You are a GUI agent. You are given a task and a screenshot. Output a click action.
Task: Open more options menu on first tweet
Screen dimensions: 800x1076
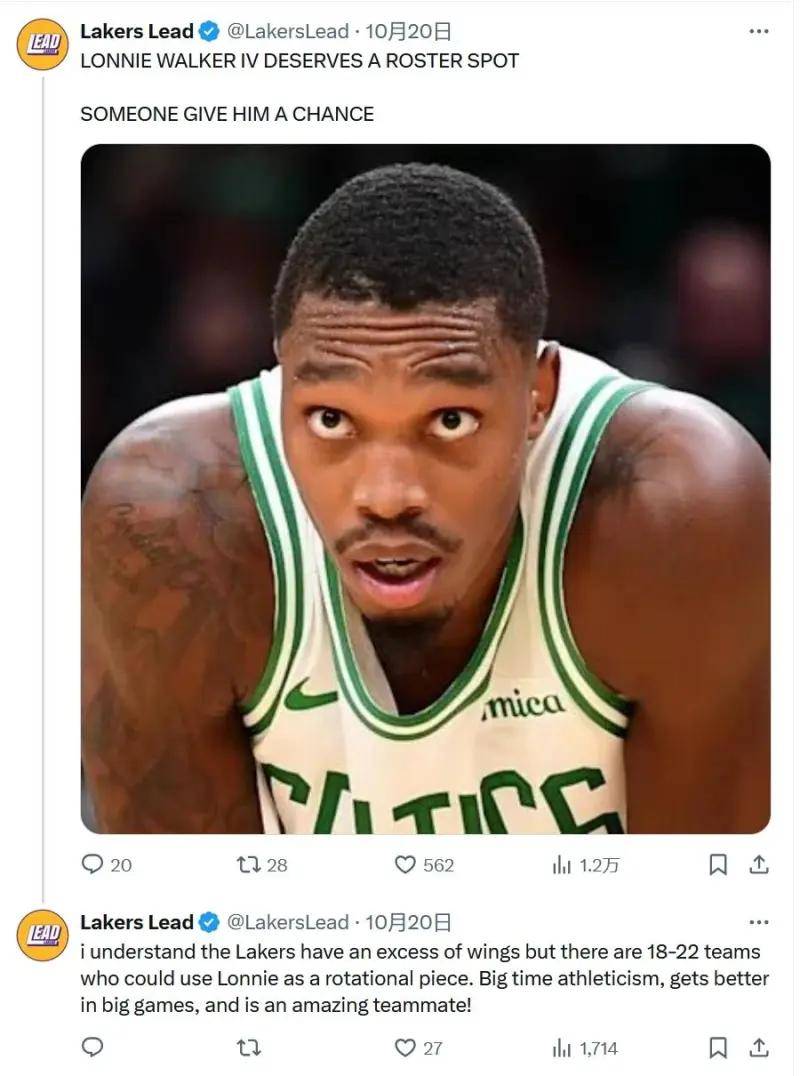coord(759,31)
